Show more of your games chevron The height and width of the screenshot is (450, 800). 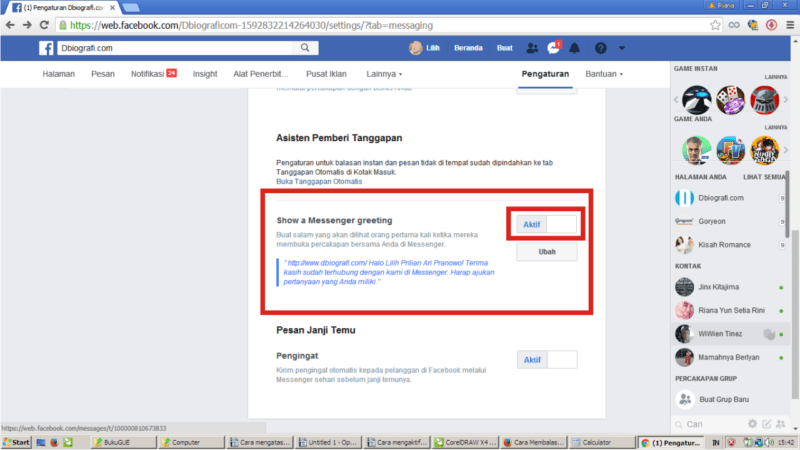point(786,150)
